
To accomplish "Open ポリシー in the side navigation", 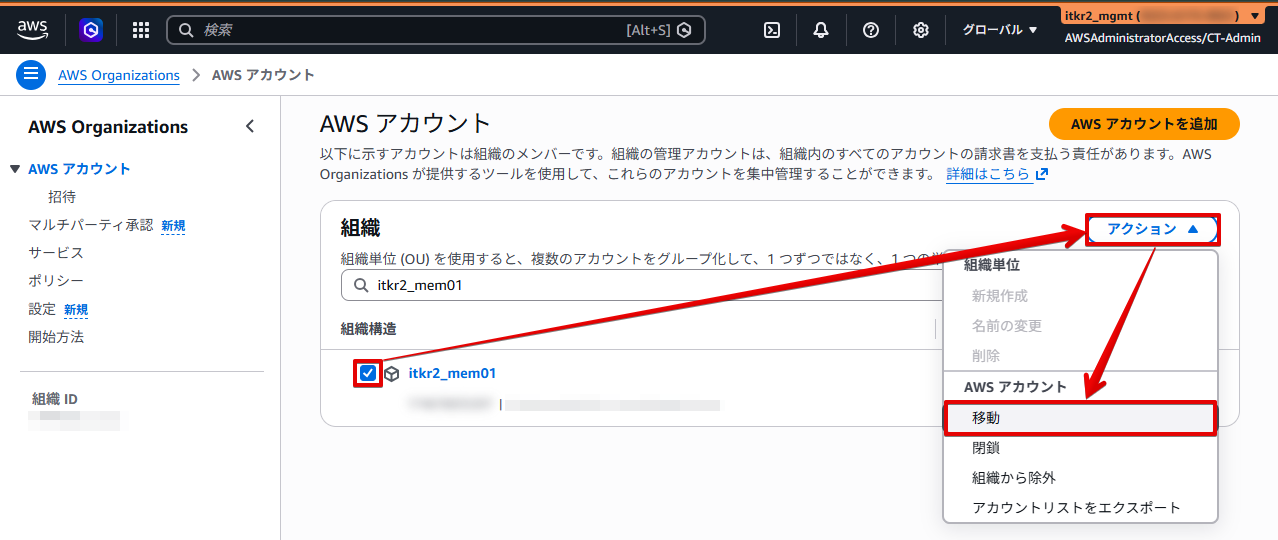I will pyautogui.click(x=56, y=281).
